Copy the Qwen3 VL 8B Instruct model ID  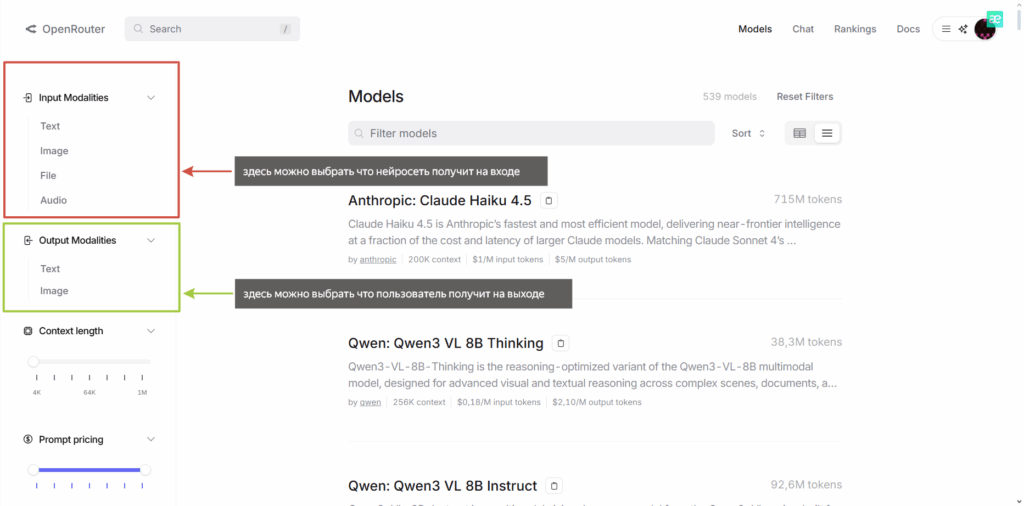tap(555, 486)
